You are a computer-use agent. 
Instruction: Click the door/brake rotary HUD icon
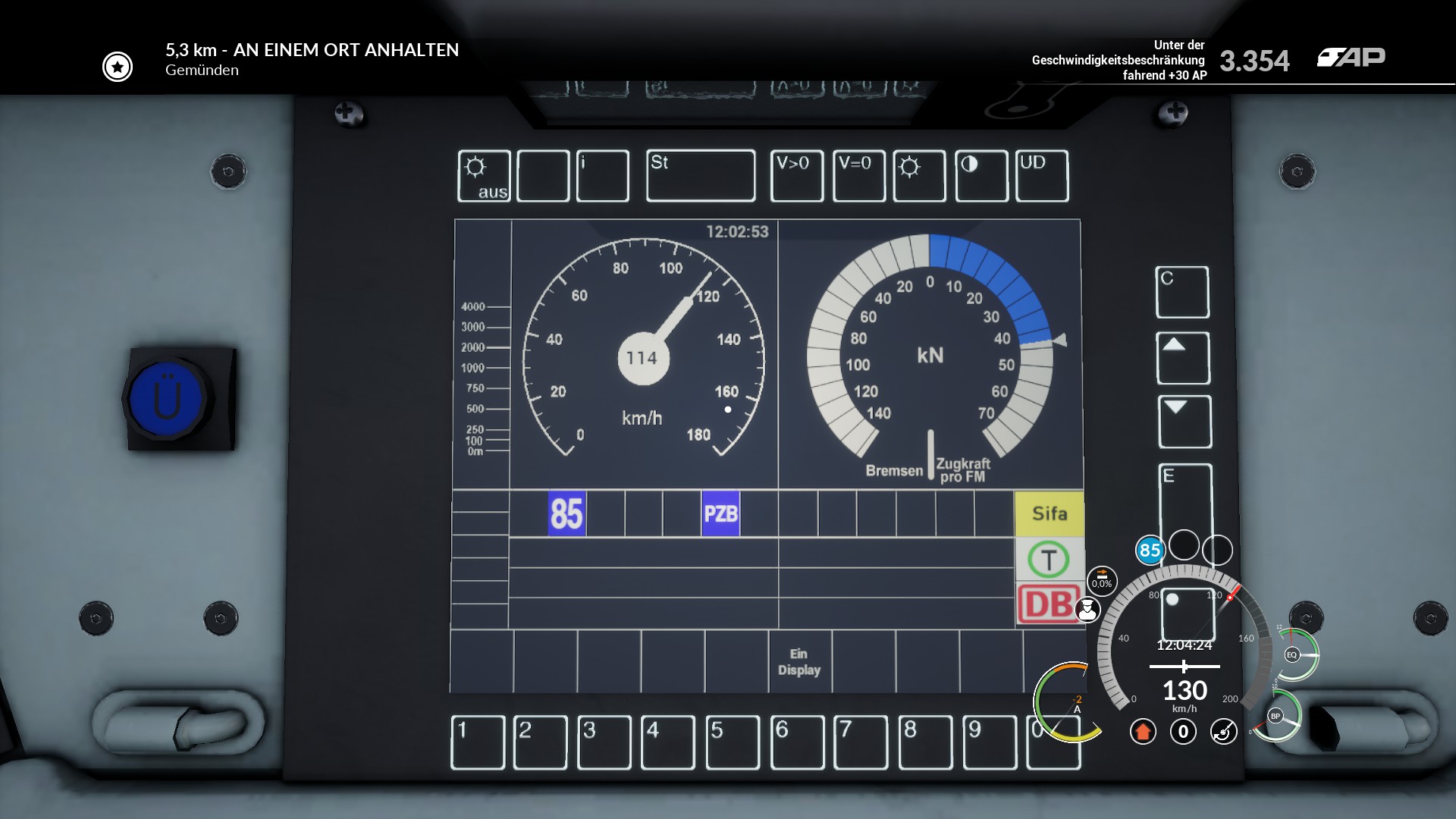pos(1223,732)
